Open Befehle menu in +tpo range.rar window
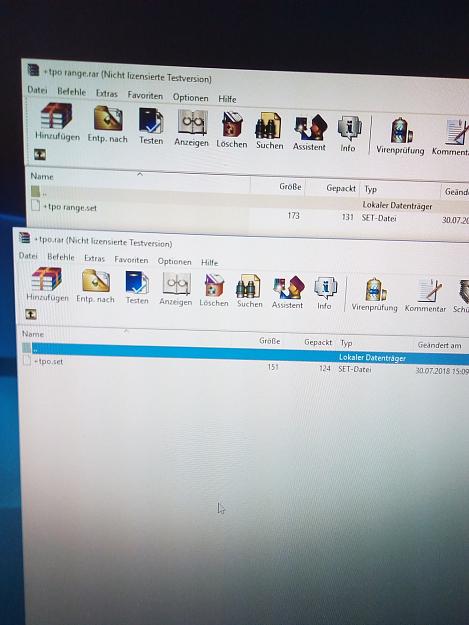 71,92
